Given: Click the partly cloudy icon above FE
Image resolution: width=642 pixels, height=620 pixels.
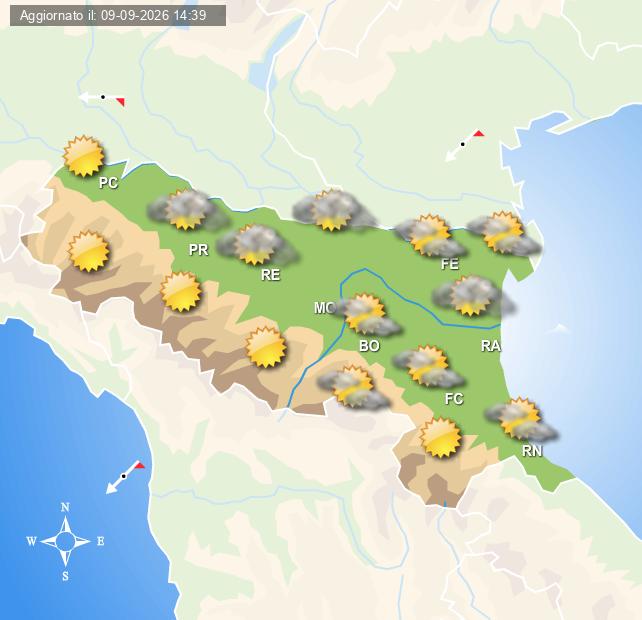Looking at the screenshot, I should point(431,236).
